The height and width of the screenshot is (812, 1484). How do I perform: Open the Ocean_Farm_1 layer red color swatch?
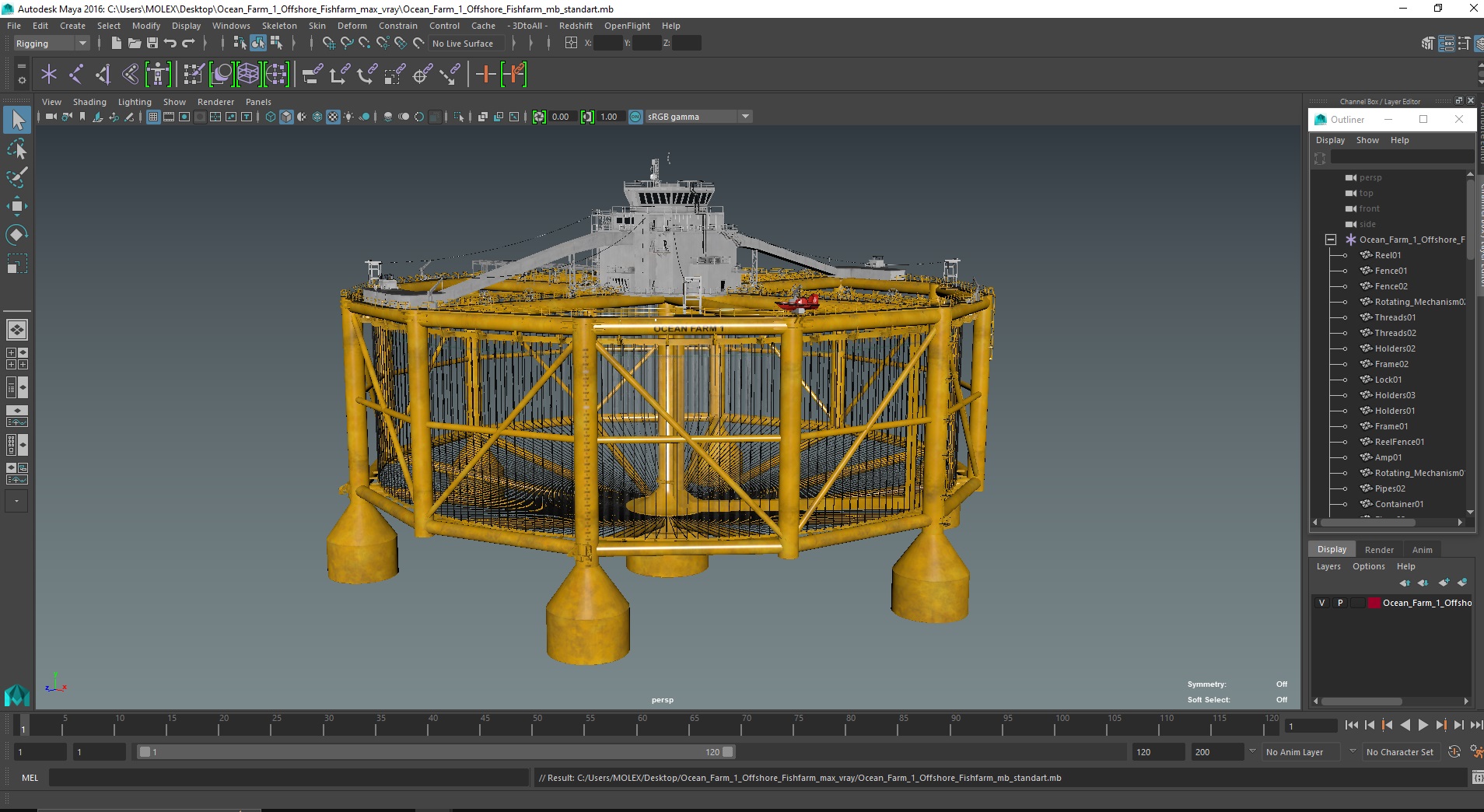(1374, 603)
